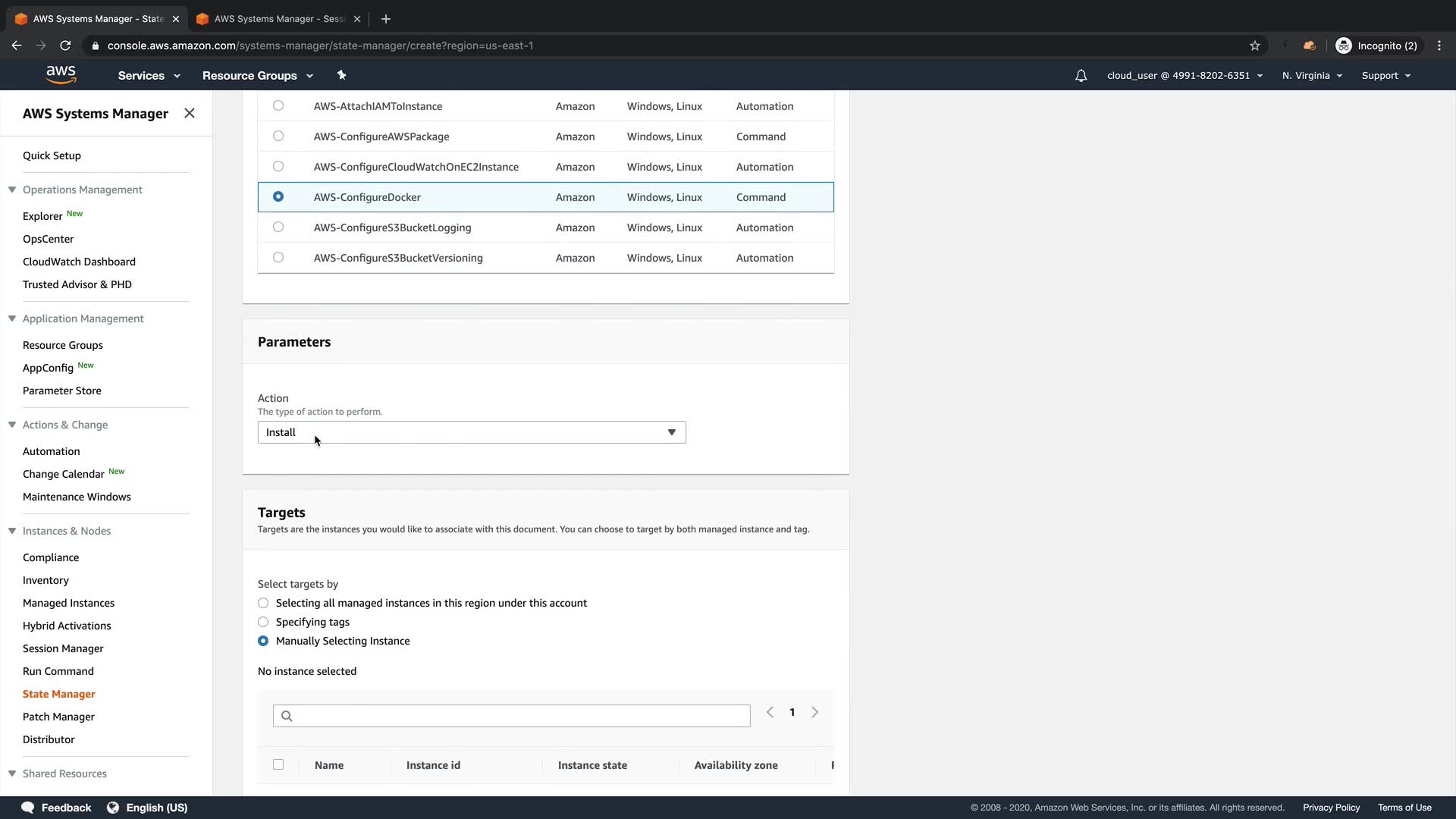The image size is (1456, 819).
Task: Click the pin shortcuts icon in the navbar
Action: tap(341, 75)
